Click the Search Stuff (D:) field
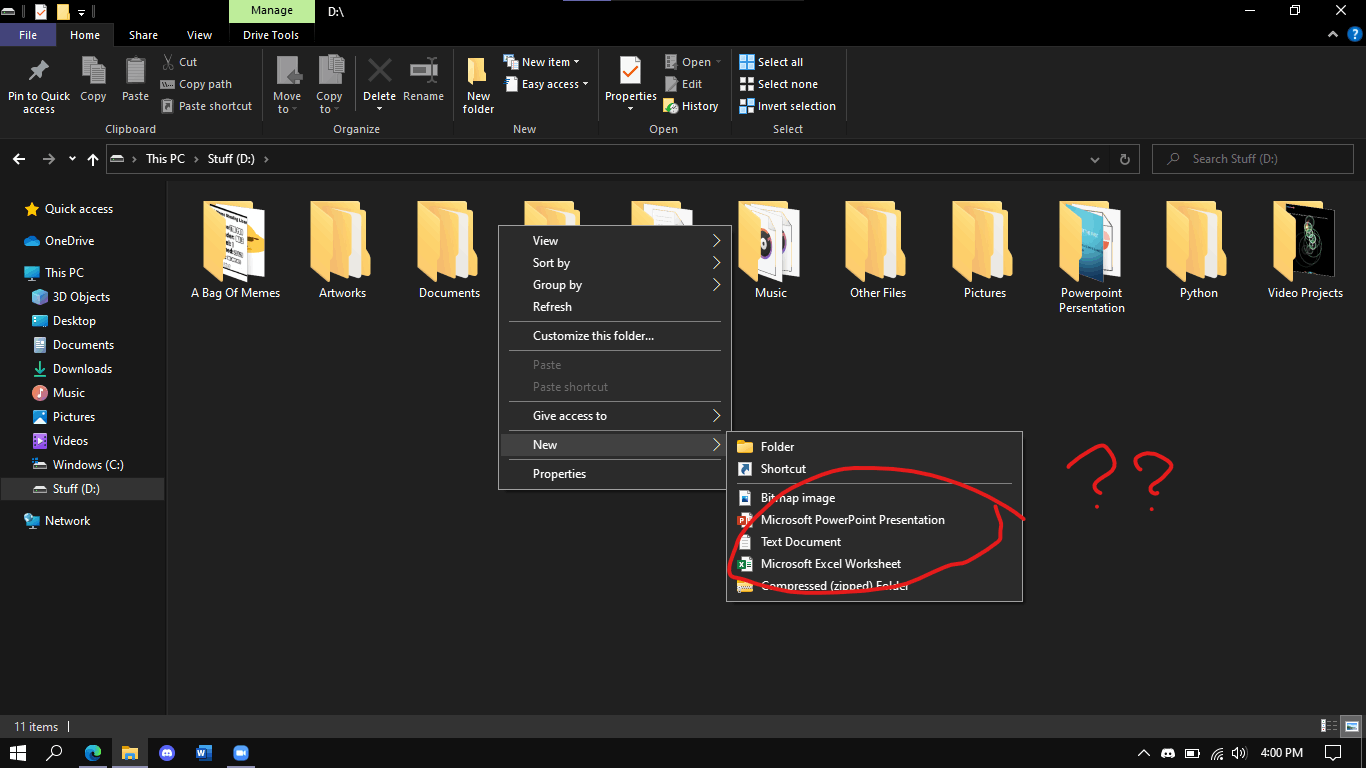This screenshot has height=768, width=1366. (x=1255, y=159)
